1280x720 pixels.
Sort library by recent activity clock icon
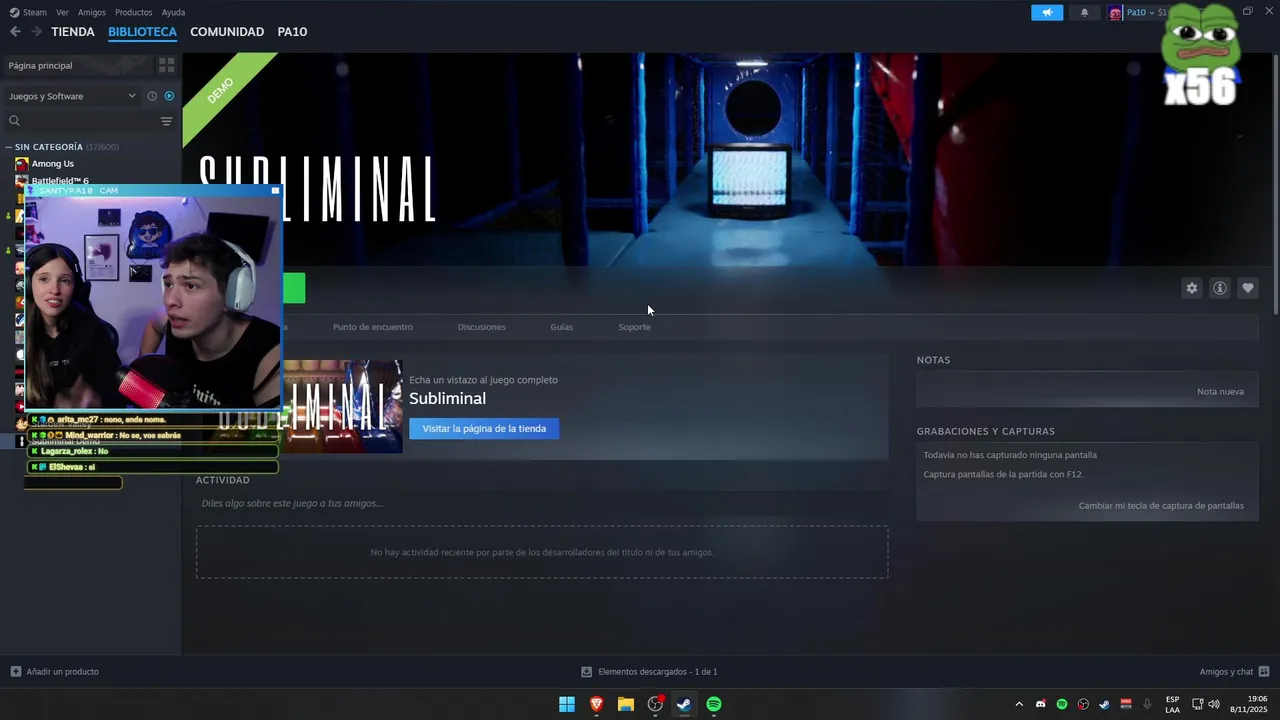click(152, 96)
